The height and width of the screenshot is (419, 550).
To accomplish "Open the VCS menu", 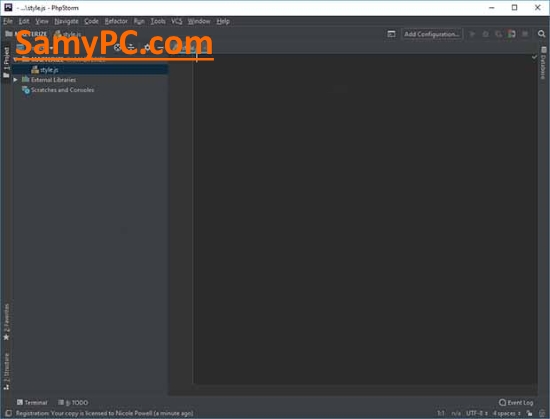I will tap(176, 21).
